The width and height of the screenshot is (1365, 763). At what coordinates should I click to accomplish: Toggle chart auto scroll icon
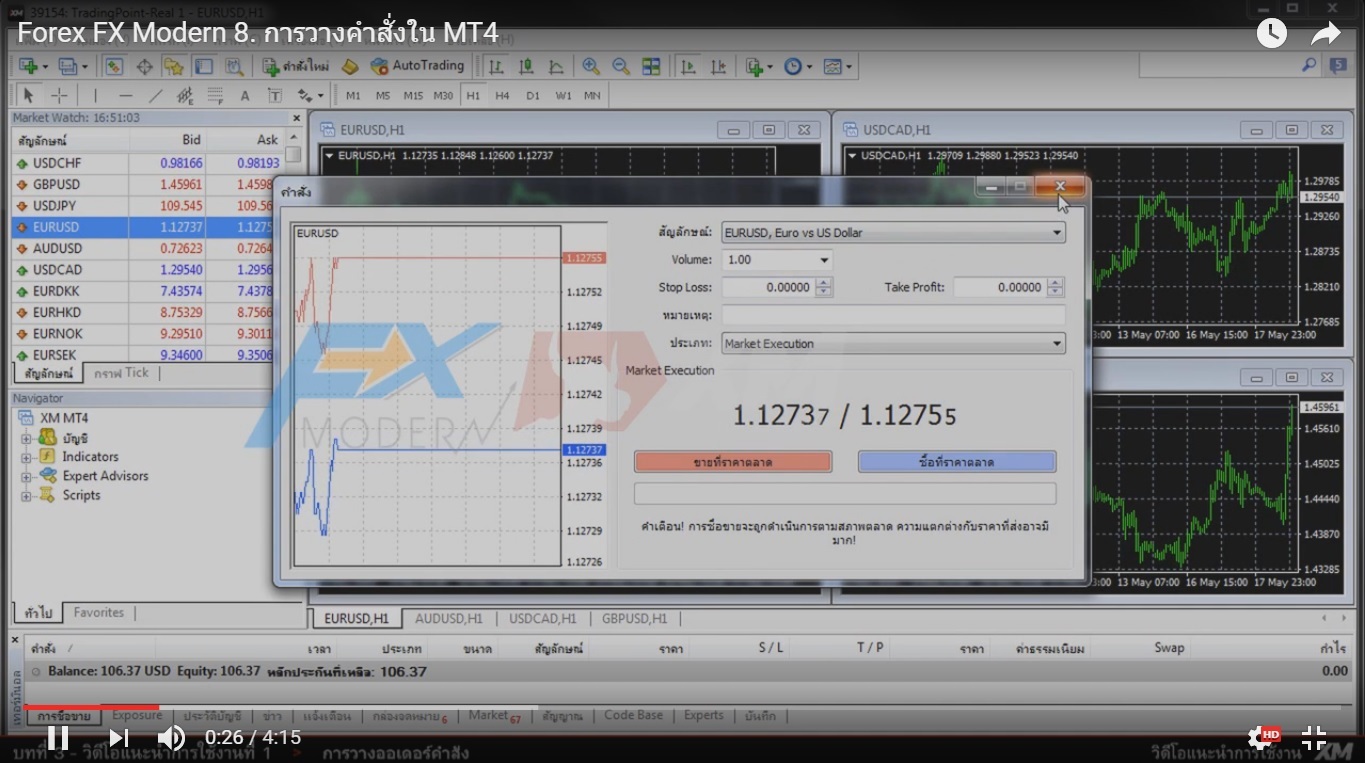pos(688,66)
